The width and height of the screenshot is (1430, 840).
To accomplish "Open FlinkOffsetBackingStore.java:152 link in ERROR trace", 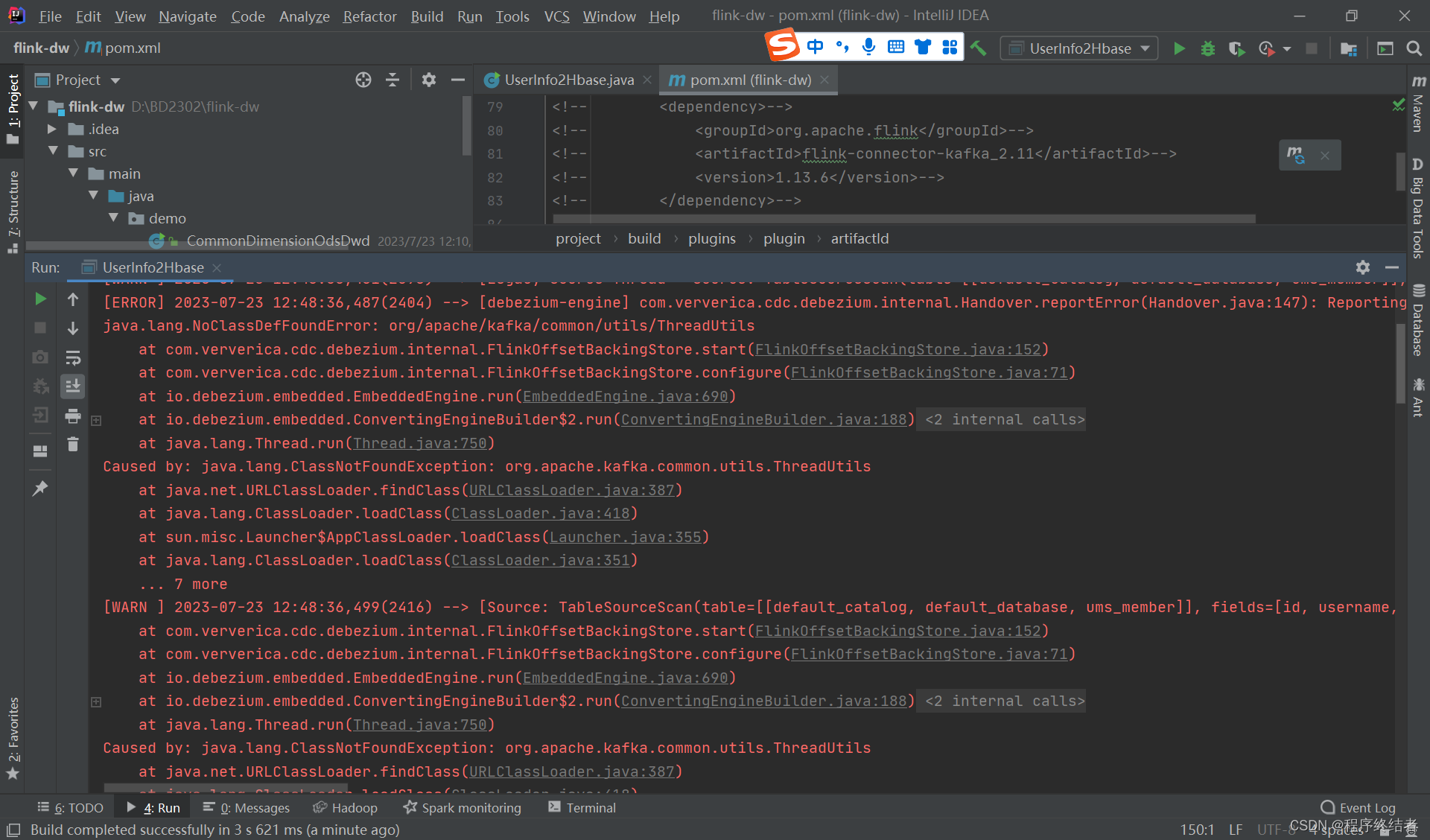I will 897,349.
